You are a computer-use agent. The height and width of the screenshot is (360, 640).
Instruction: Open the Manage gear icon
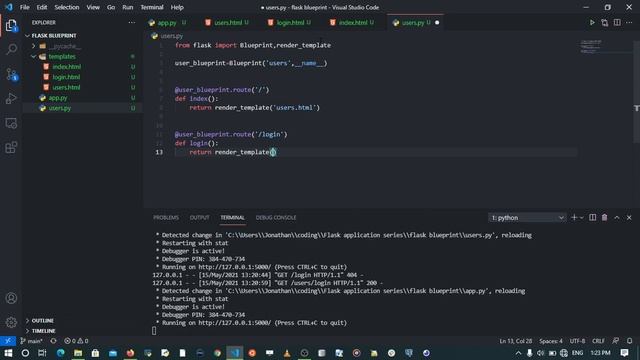pyautogui.click(x=11, y=322)
